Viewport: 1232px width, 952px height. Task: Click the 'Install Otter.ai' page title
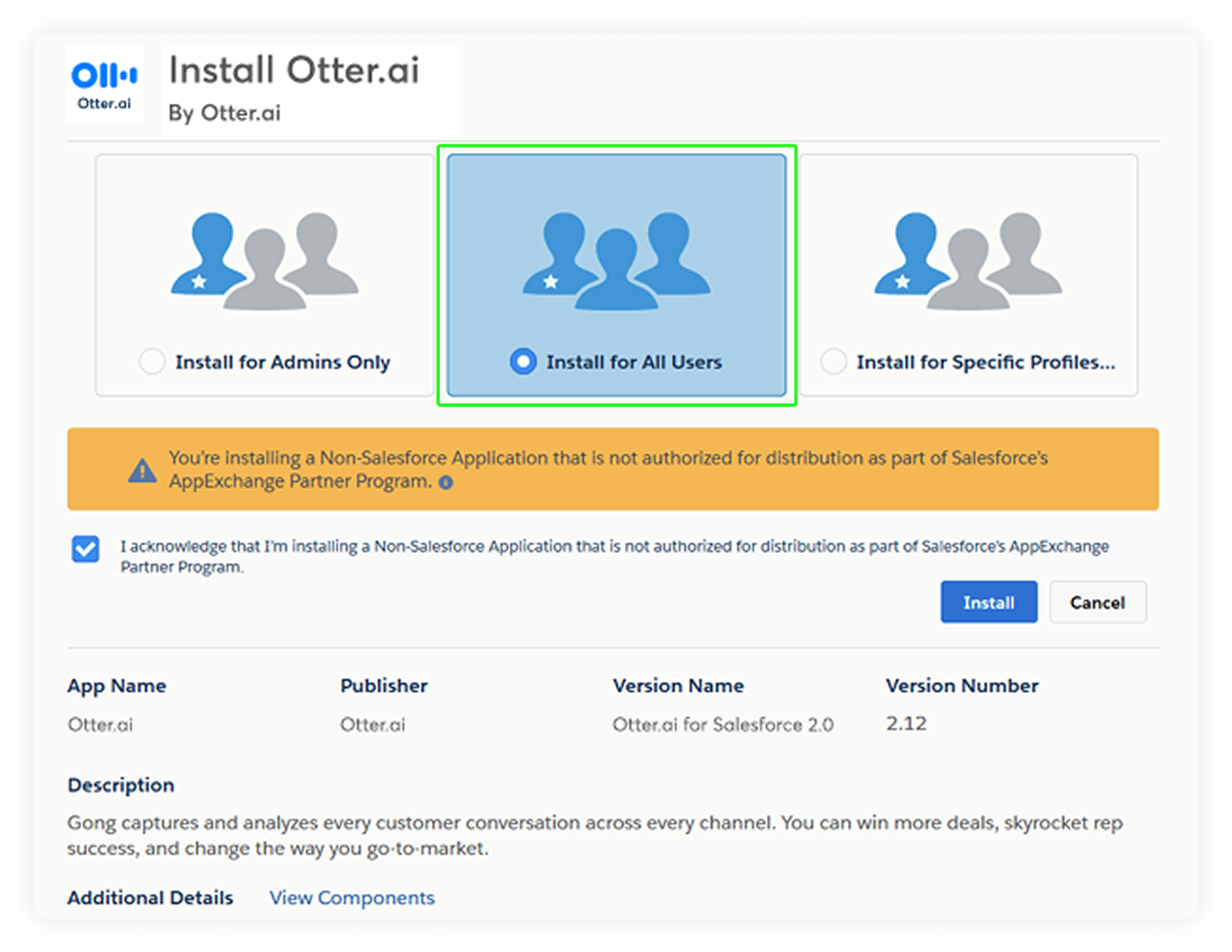294,70
